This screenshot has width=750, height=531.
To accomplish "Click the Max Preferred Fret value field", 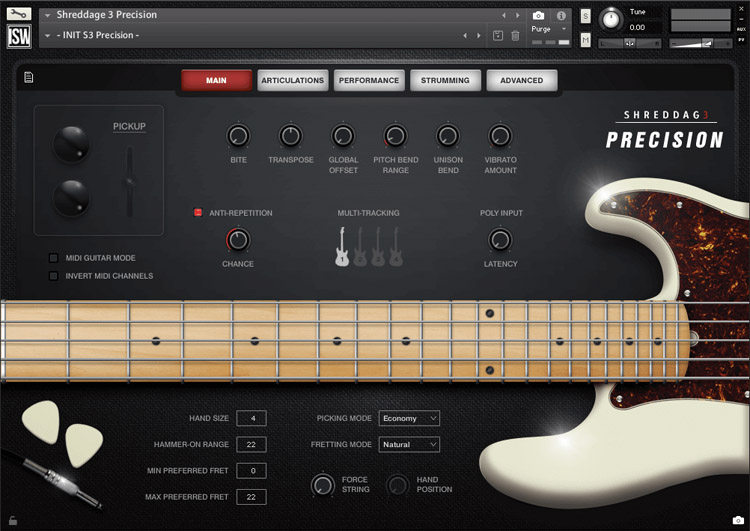I will click(251, 497).
